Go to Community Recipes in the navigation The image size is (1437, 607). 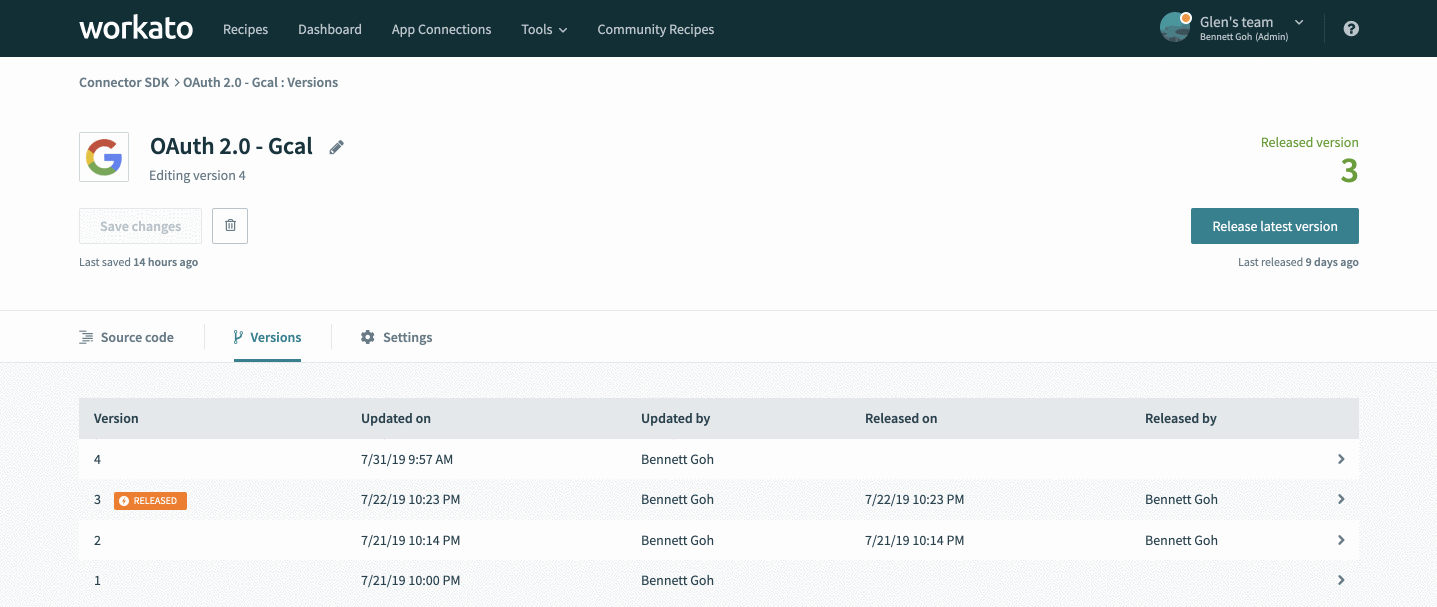coord(655,29)
